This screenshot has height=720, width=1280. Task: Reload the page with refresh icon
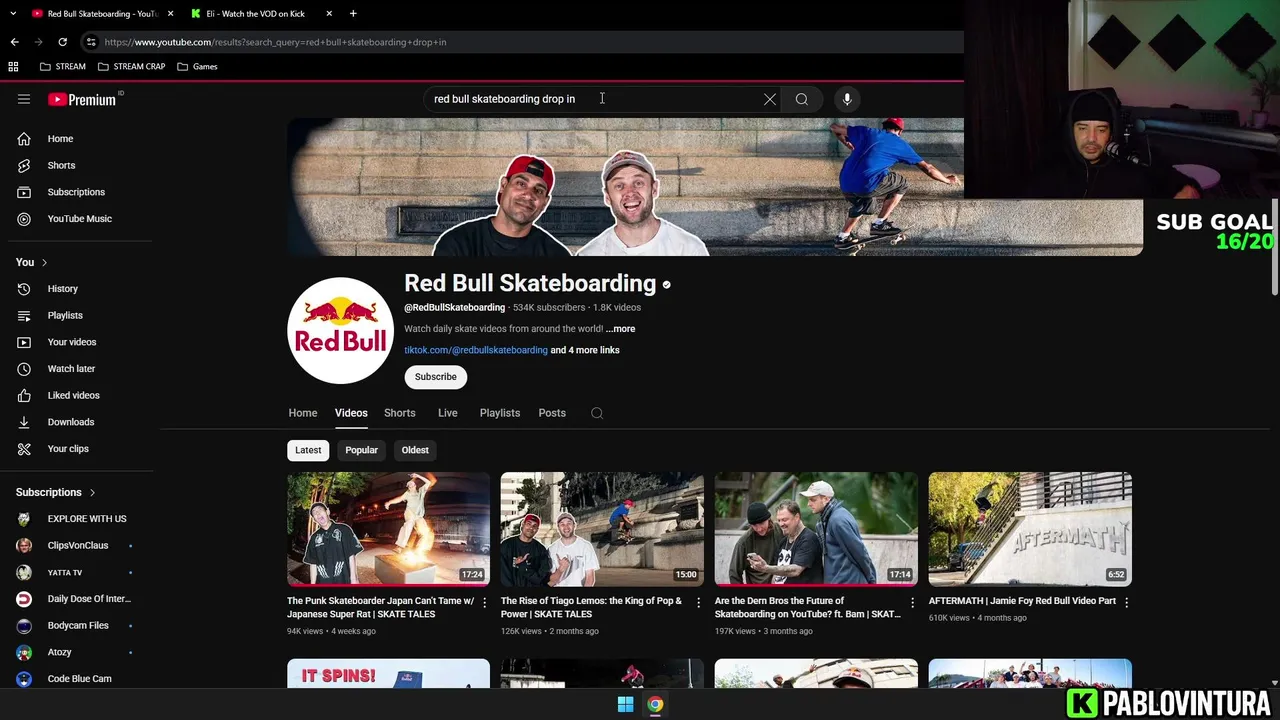point(62,42)
